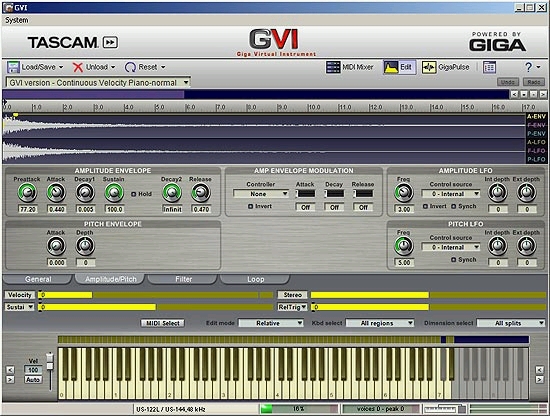Click the list view icon beside GigaPulse
Screen dimensions: 550x416
click(489, 67)
